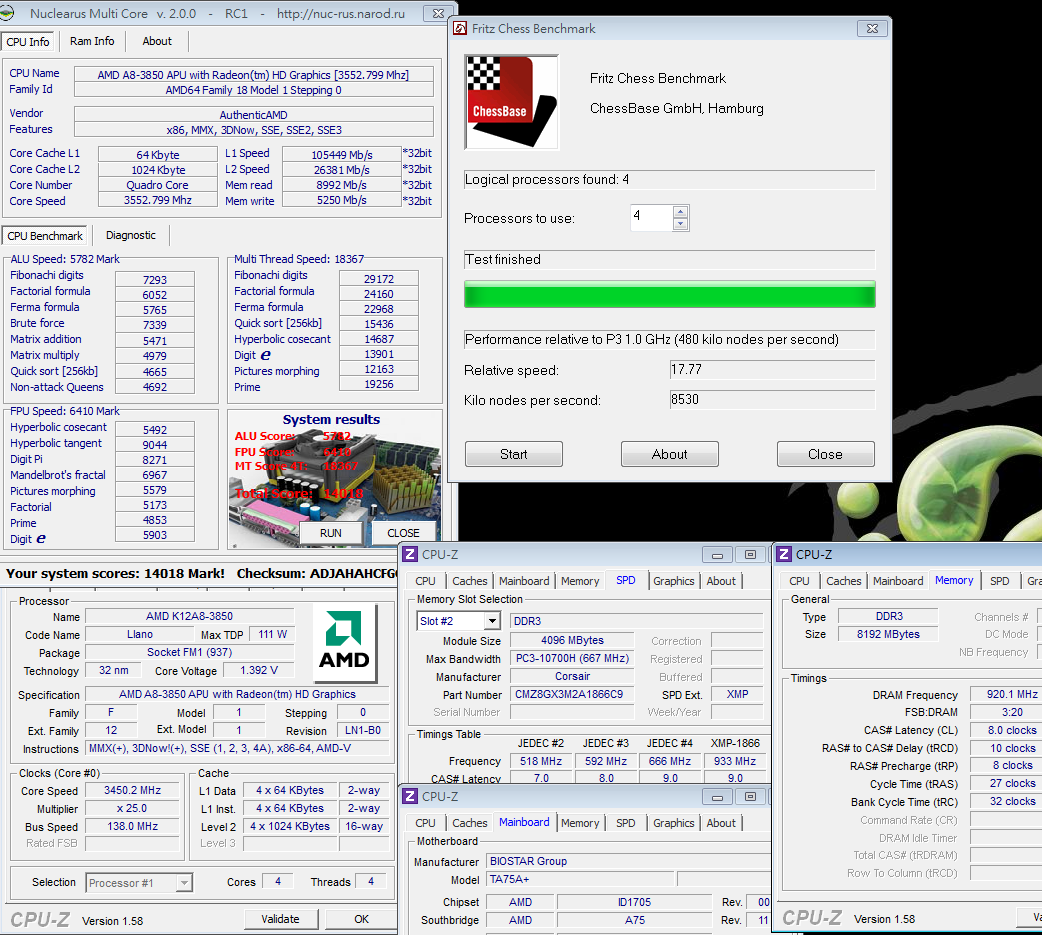Open SPD tab in CPU-Z Memory window

click(999, 581)
